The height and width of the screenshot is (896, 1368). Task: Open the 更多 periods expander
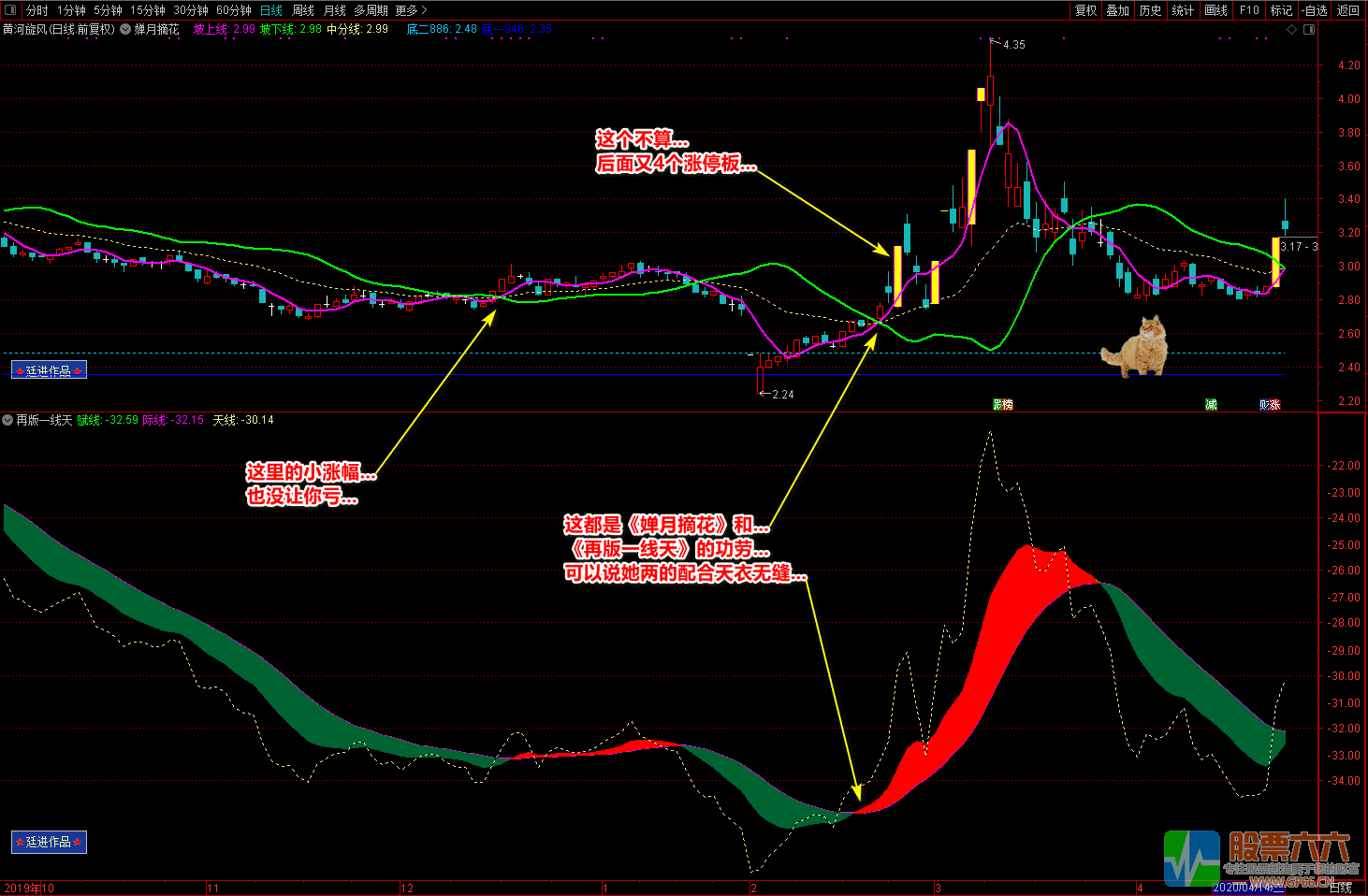[411, 10]
